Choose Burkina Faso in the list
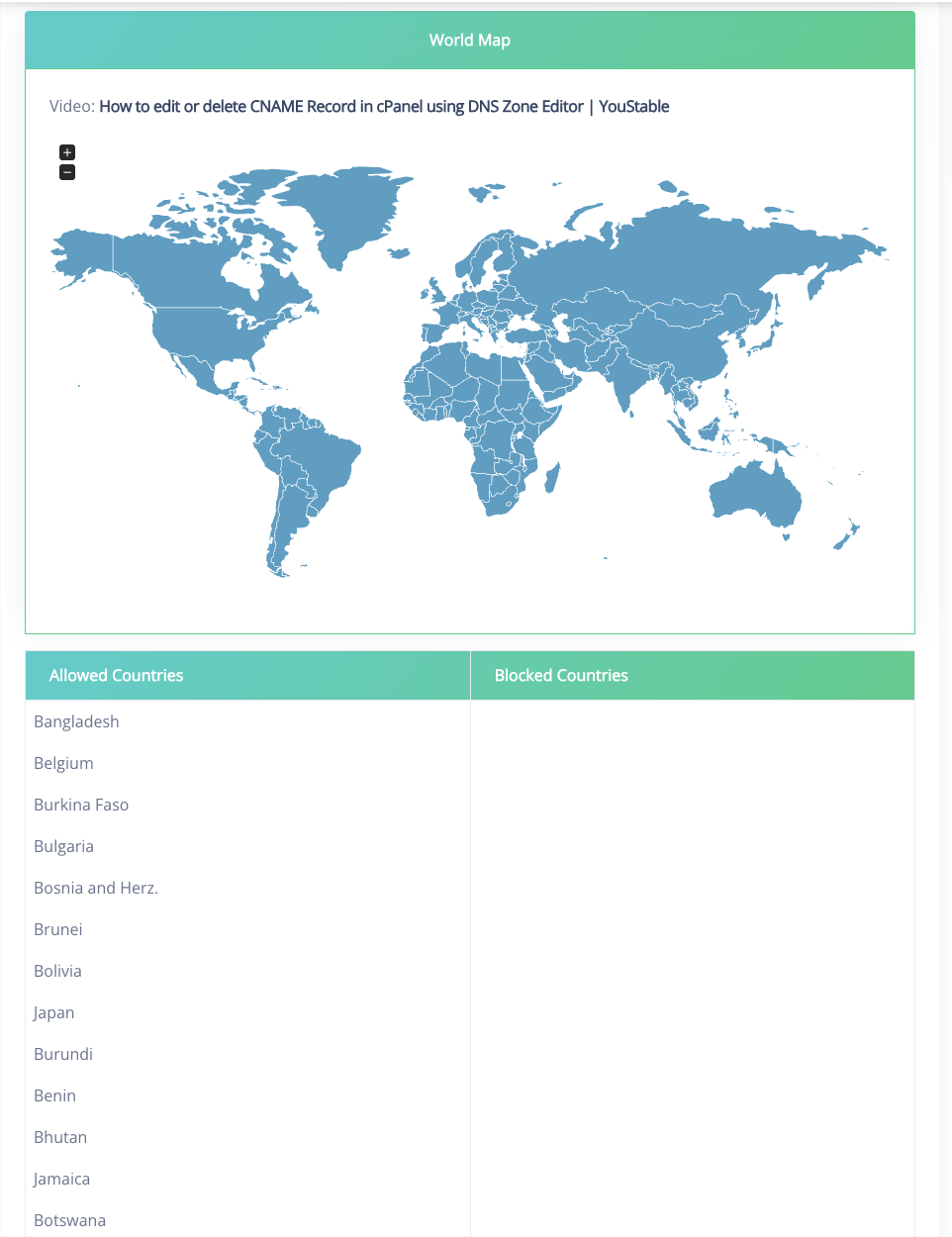This screenshot has height=1237, width=952. click(x=81, y=805)
